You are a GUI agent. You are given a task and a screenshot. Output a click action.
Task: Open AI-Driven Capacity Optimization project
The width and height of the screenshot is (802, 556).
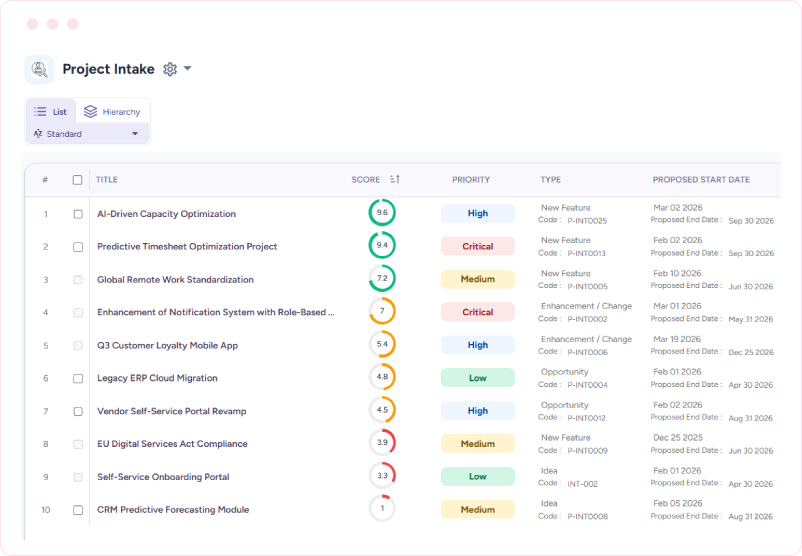coord(167,214)
